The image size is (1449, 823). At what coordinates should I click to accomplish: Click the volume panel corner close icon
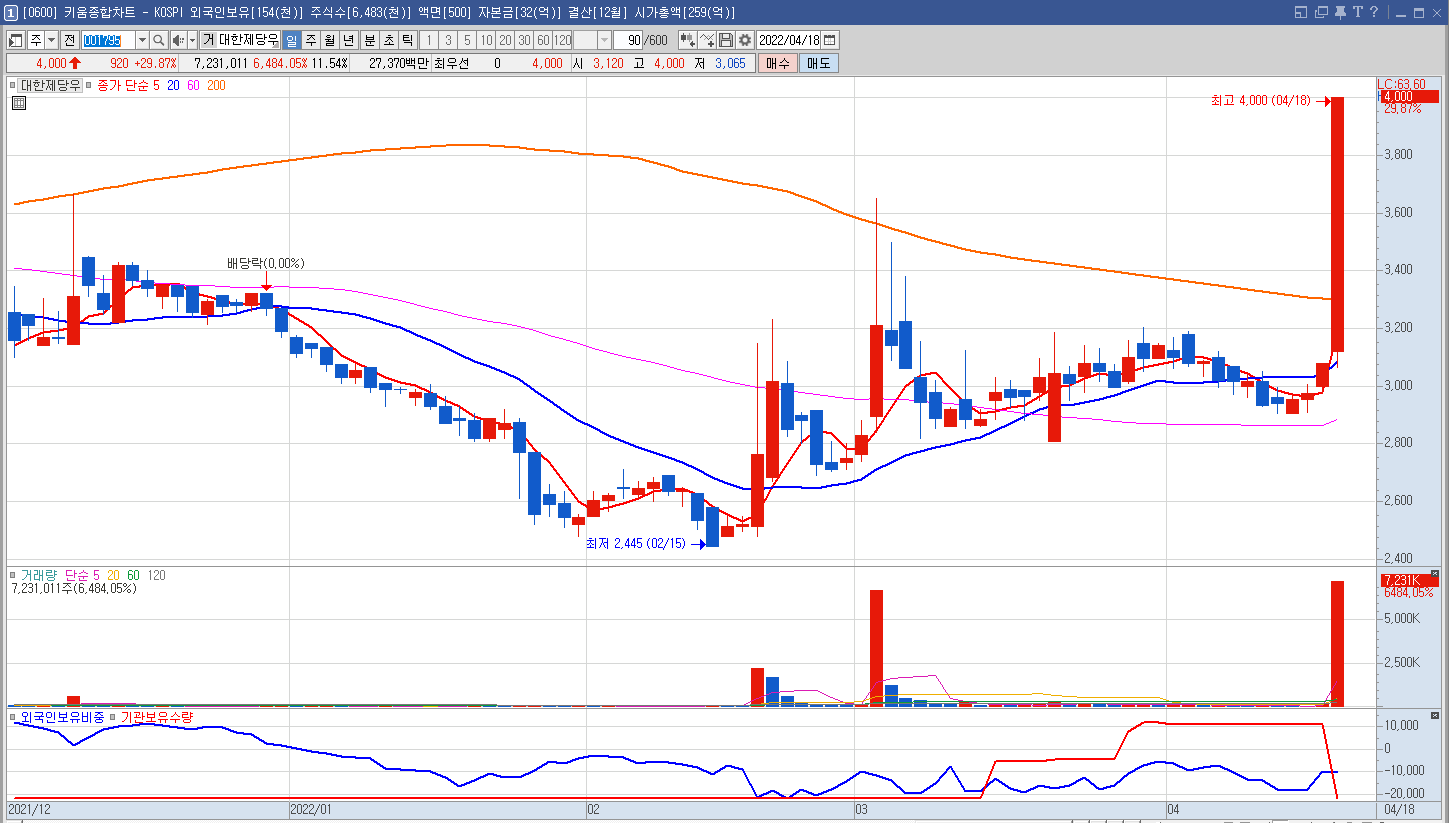coord(1435,573)
